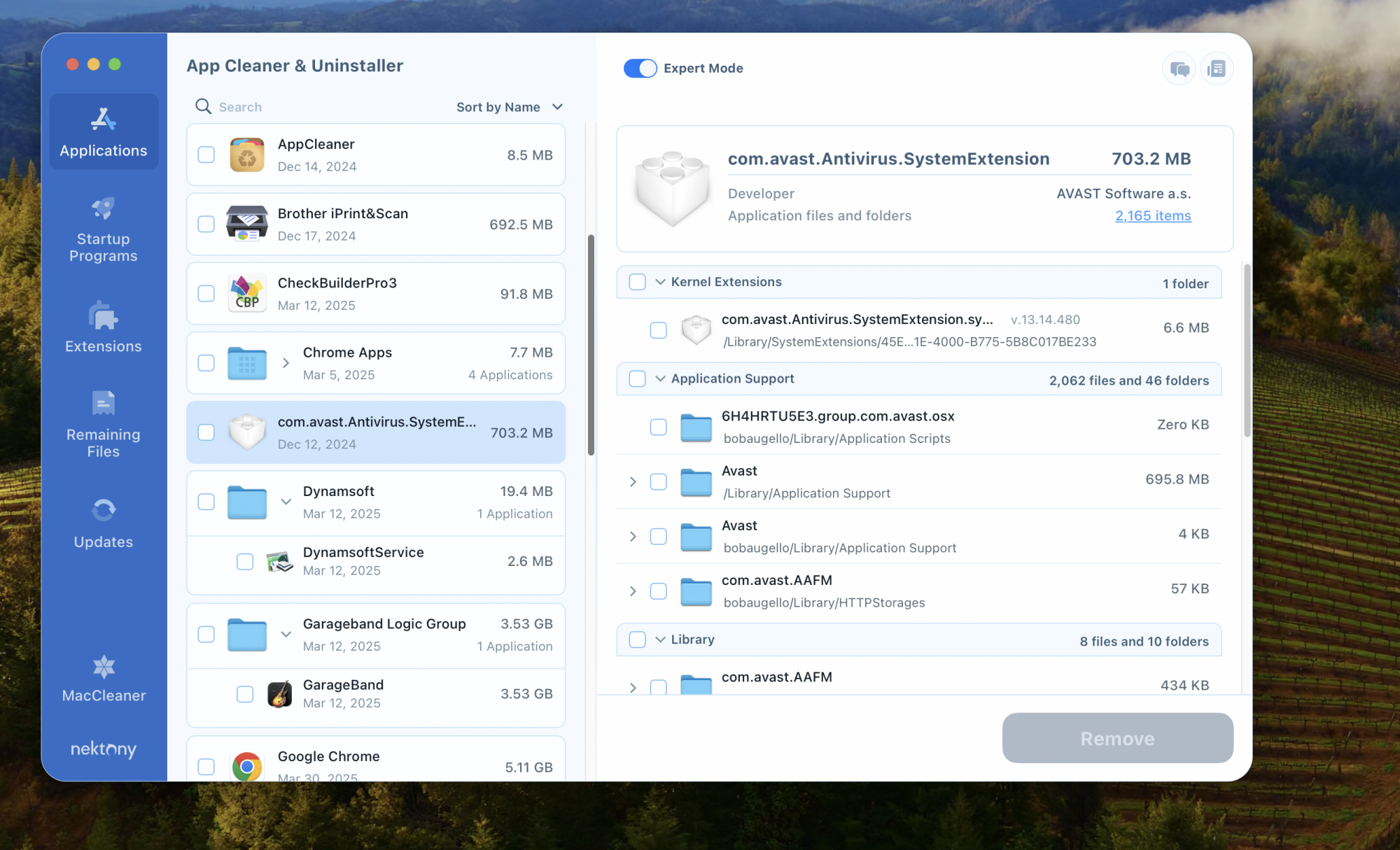Viewport: 1400px width, 850px height.
Task: Open the Sort by Name dropdown
Action: coord(510,107)
